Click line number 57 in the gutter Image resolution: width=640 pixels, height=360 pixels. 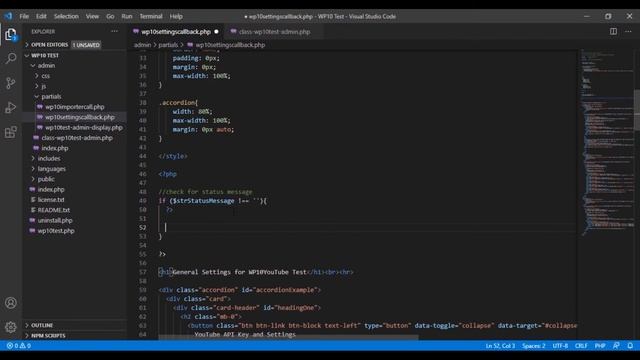coord(142,272)
